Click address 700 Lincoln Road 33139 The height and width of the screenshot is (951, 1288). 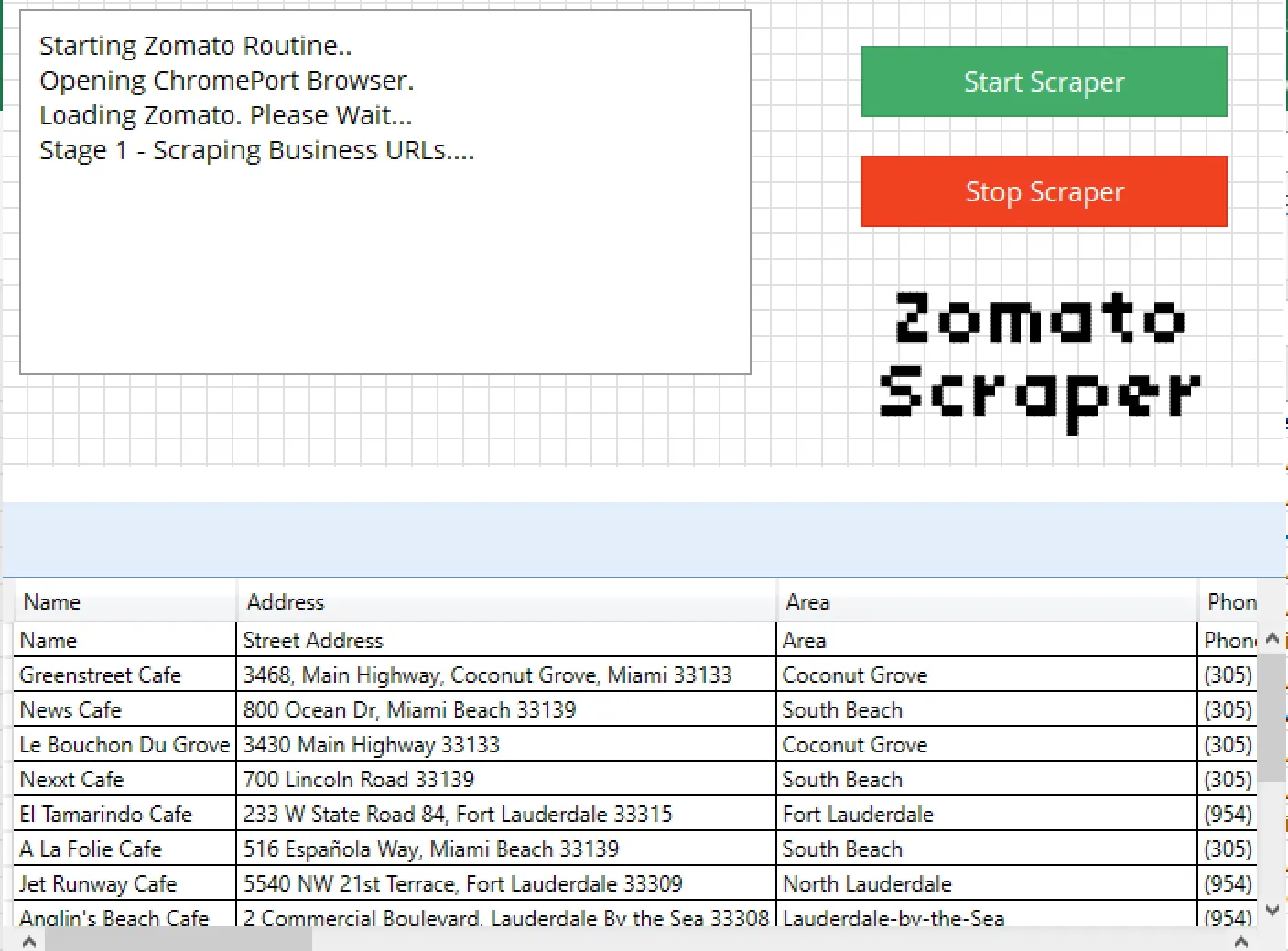[x=506, y=779]
